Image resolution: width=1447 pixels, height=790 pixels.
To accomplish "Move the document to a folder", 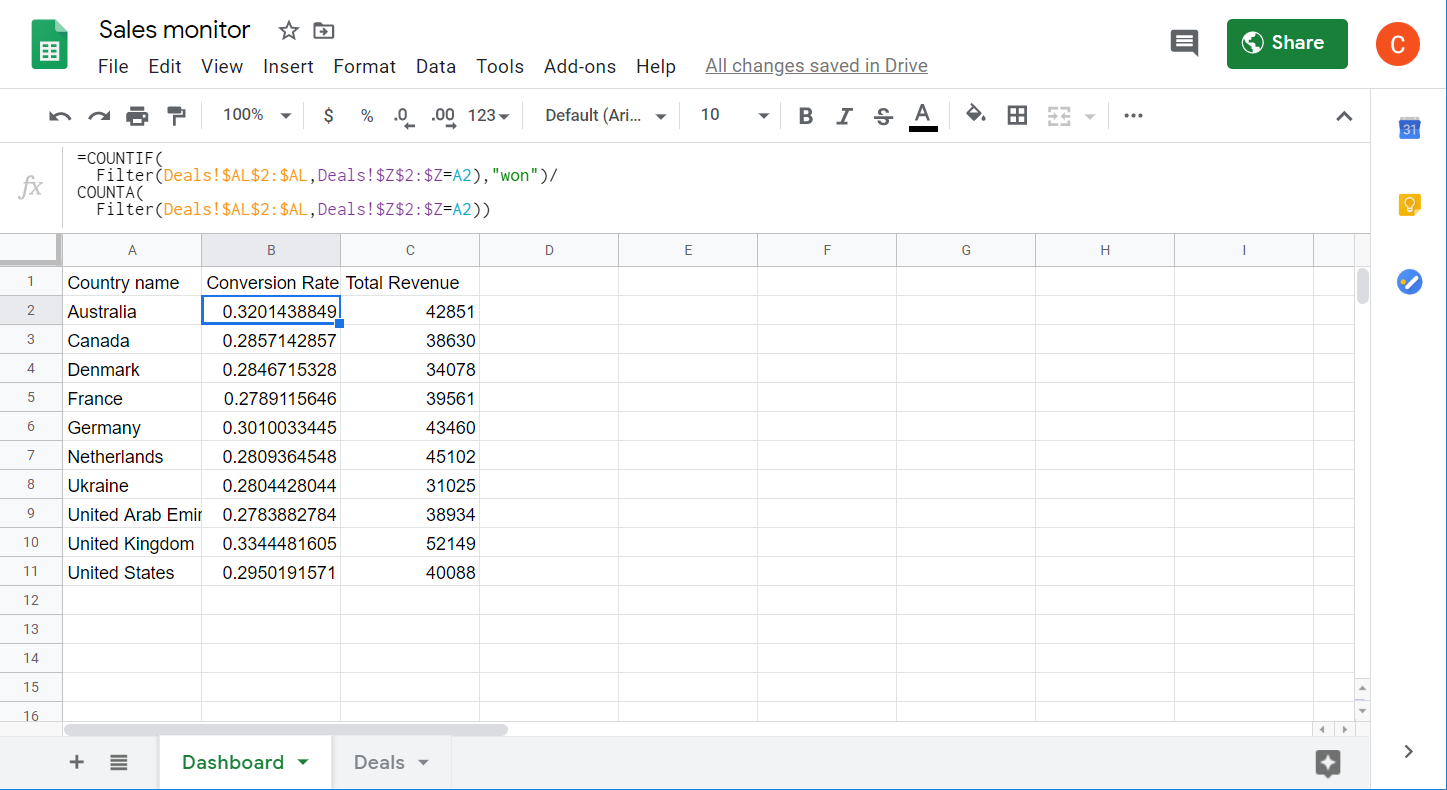I will pos(324,31).
